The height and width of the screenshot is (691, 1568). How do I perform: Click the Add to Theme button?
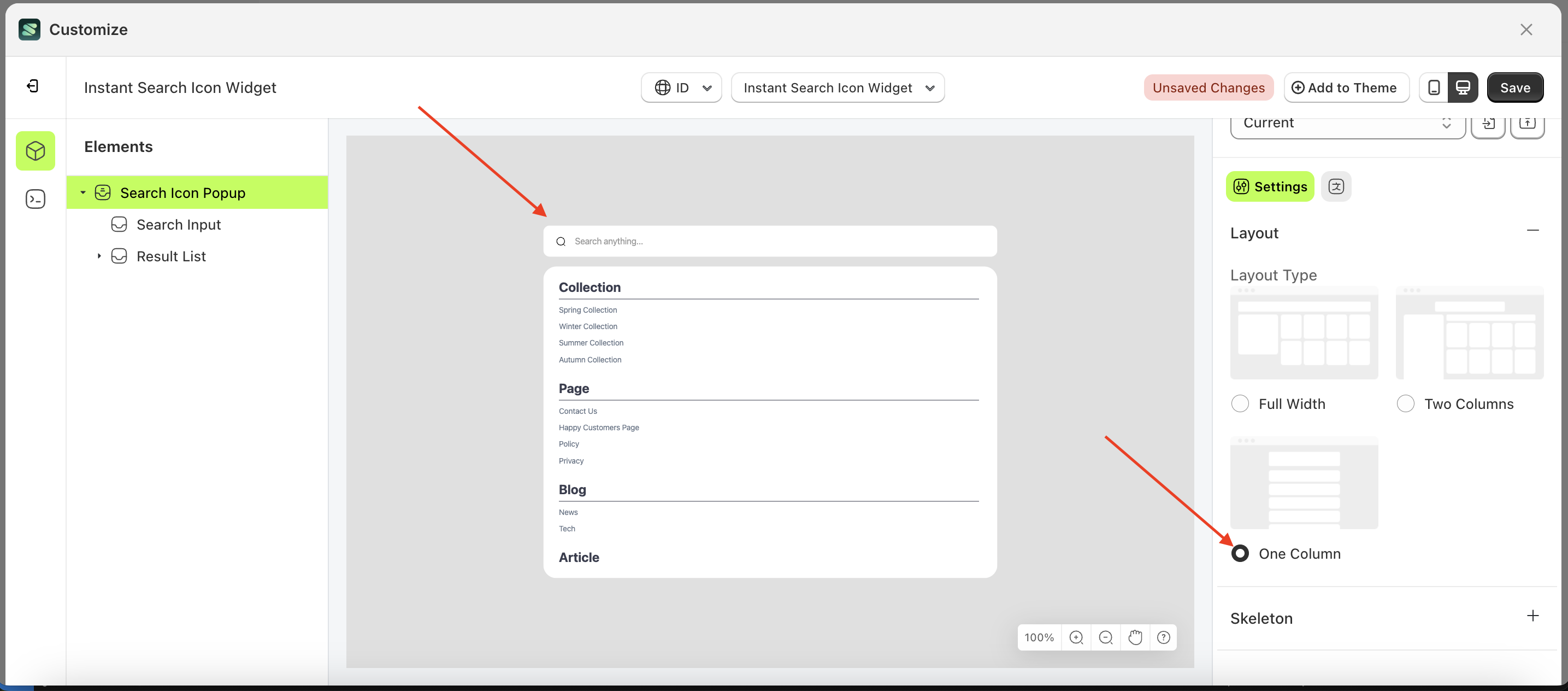click(1346, 87)
